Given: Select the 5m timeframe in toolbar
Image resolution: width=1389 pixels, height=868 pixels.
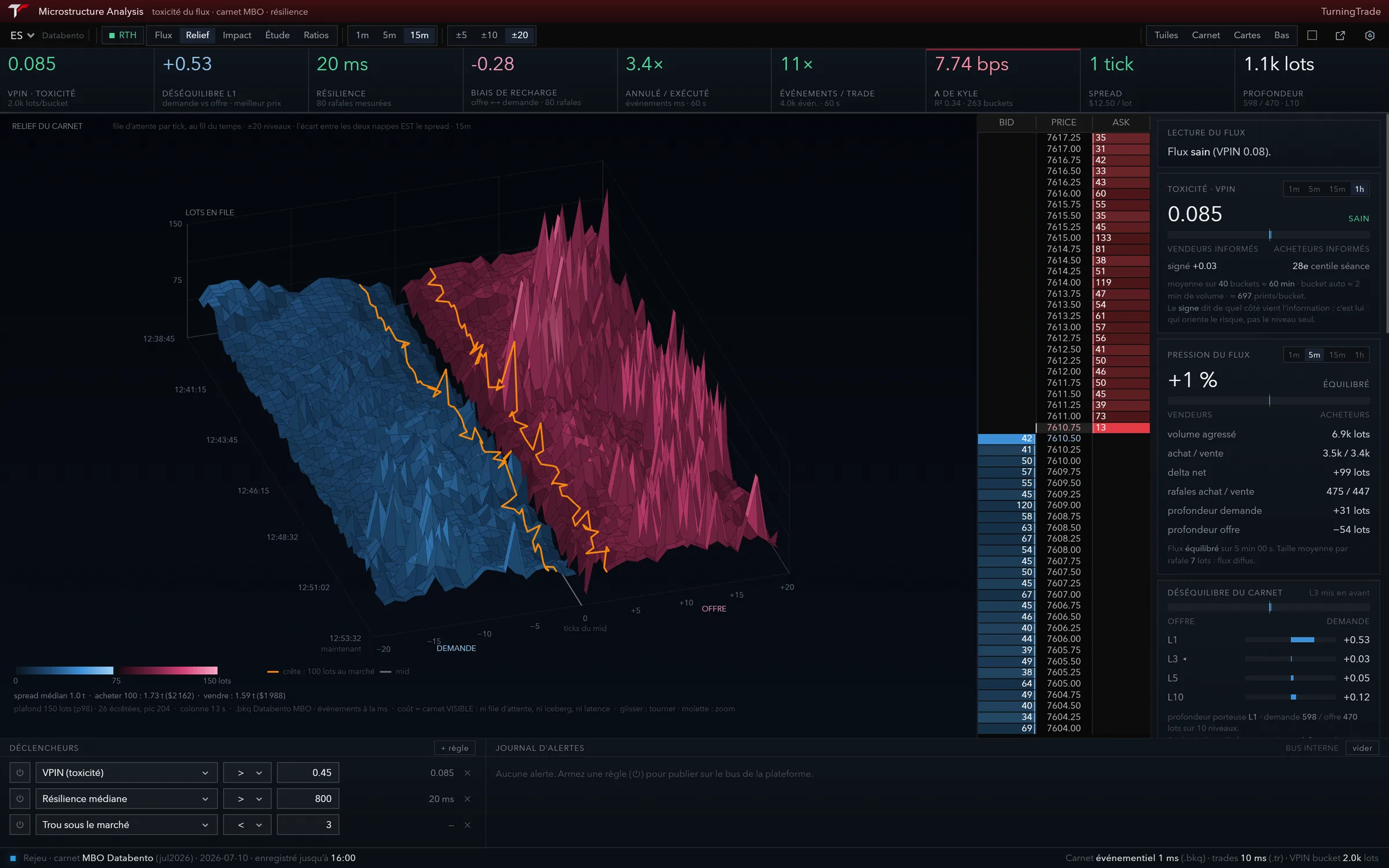Looking at the screenshot, I should (x=389, y=35).
